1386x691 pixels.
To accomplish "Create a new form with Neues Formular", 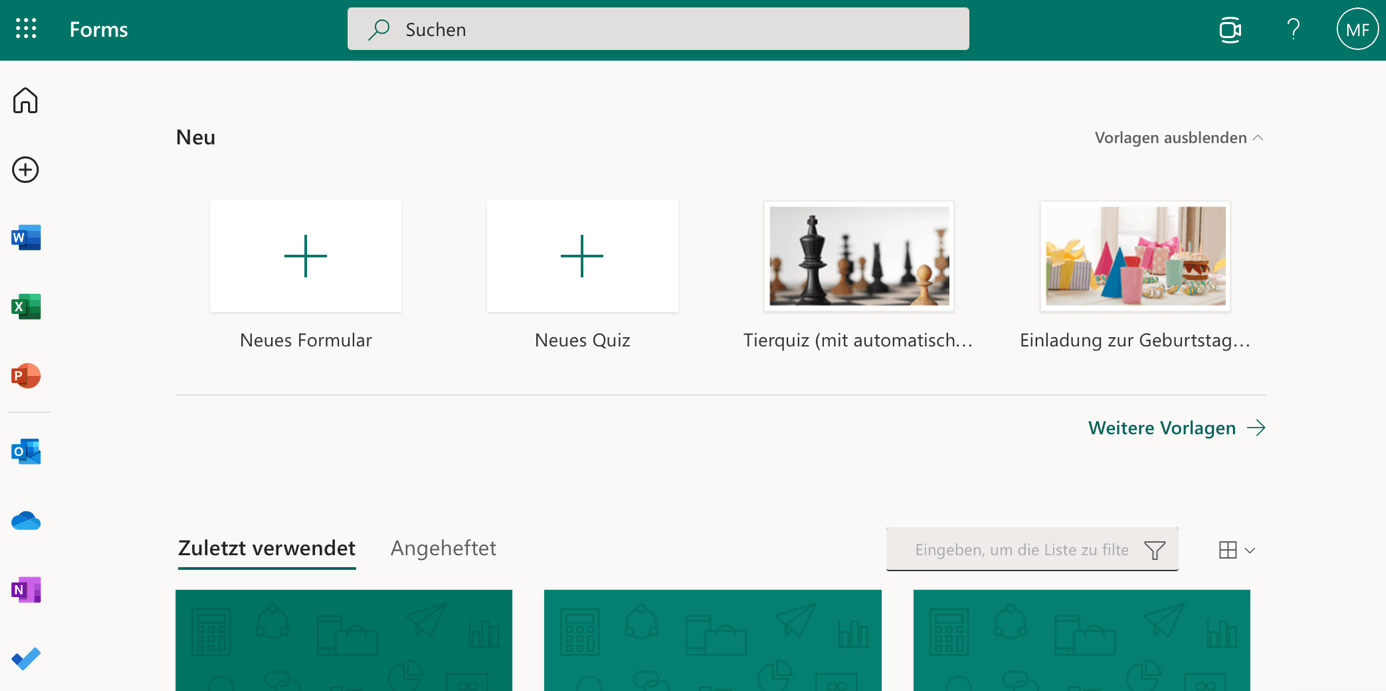I will click(x=306, y=257).
